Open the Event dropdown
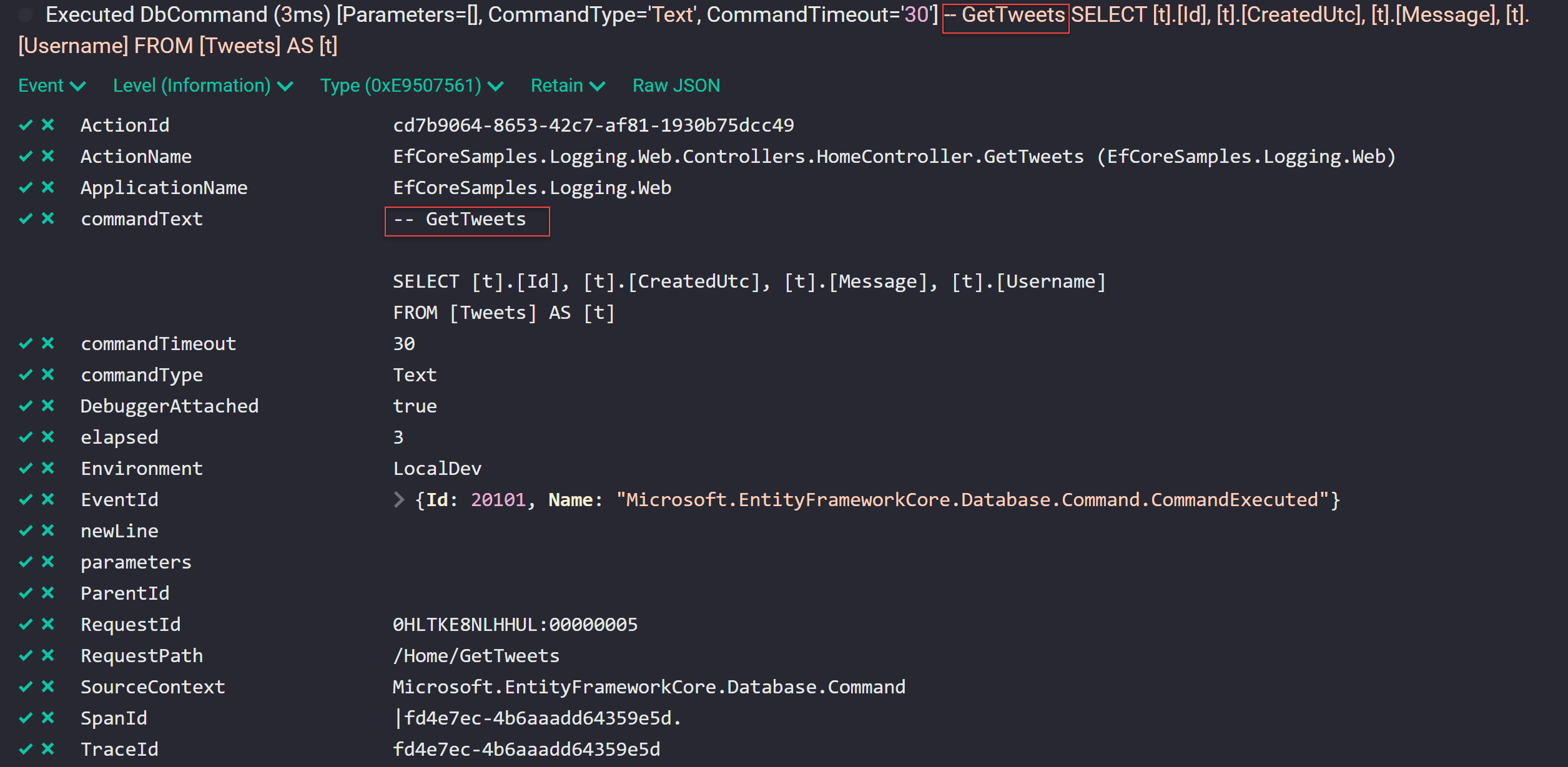The height and width of the screenshot is (767, 1568). (x=51, y=85)
